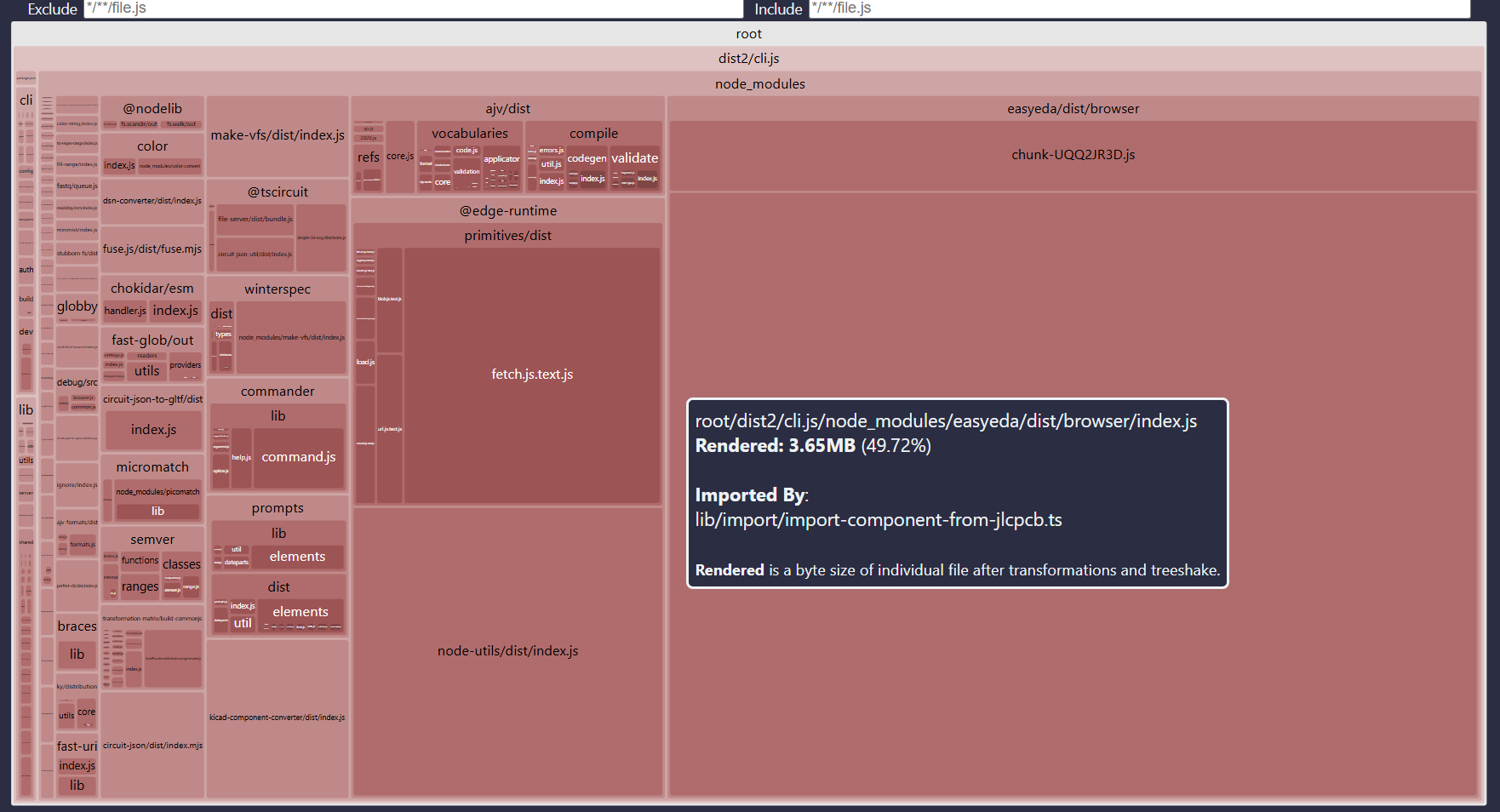Screen dimensions: 1500x812
Task: Click the command.js block
Action: click(x=299, y=457)
